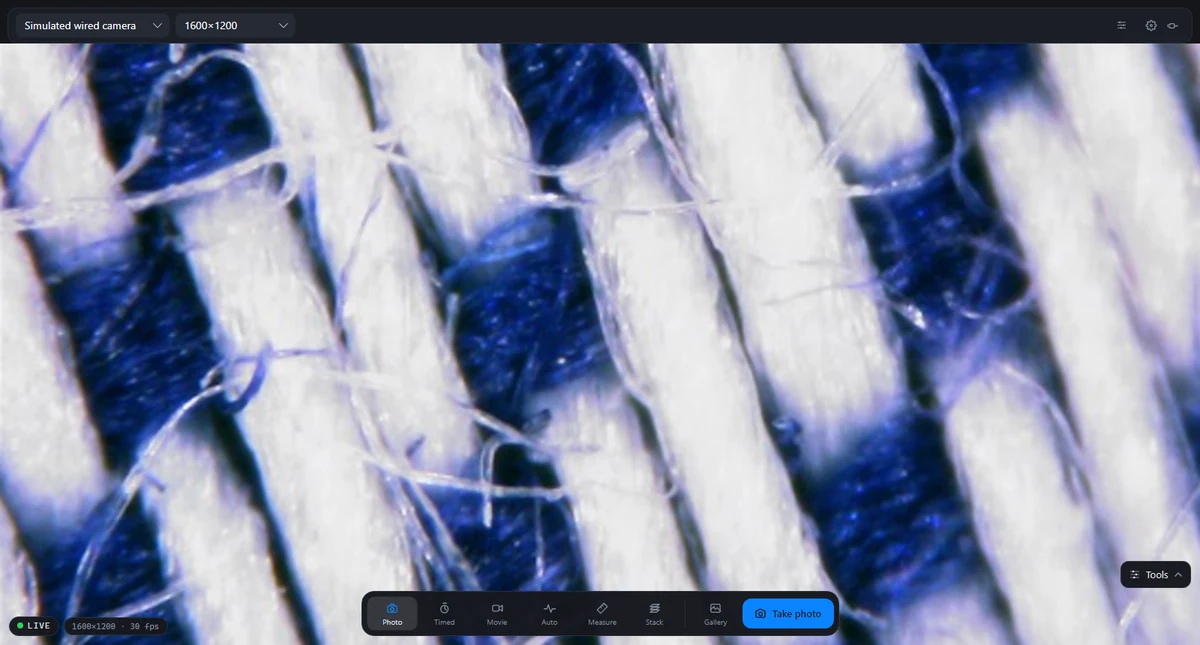Image resolution: width=1200 pixels, height=645 pixels.
Task: Expand the Tools panel
Action: 1155,575
